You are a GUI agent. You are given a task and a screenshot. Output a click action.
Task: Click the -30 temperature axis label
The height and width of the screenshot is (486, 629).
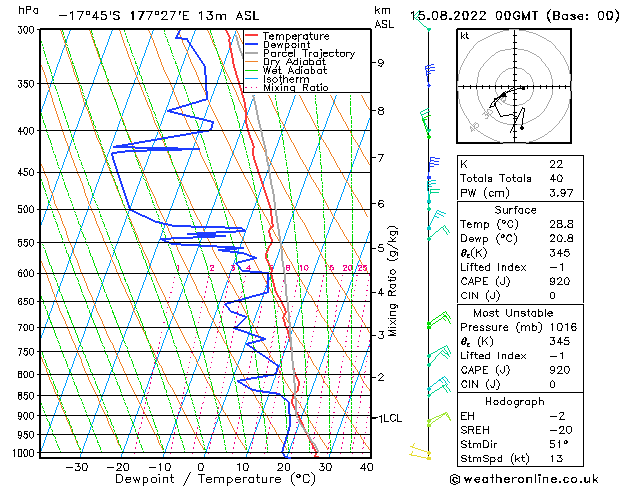pyautogui.click(x=76, y=467)
